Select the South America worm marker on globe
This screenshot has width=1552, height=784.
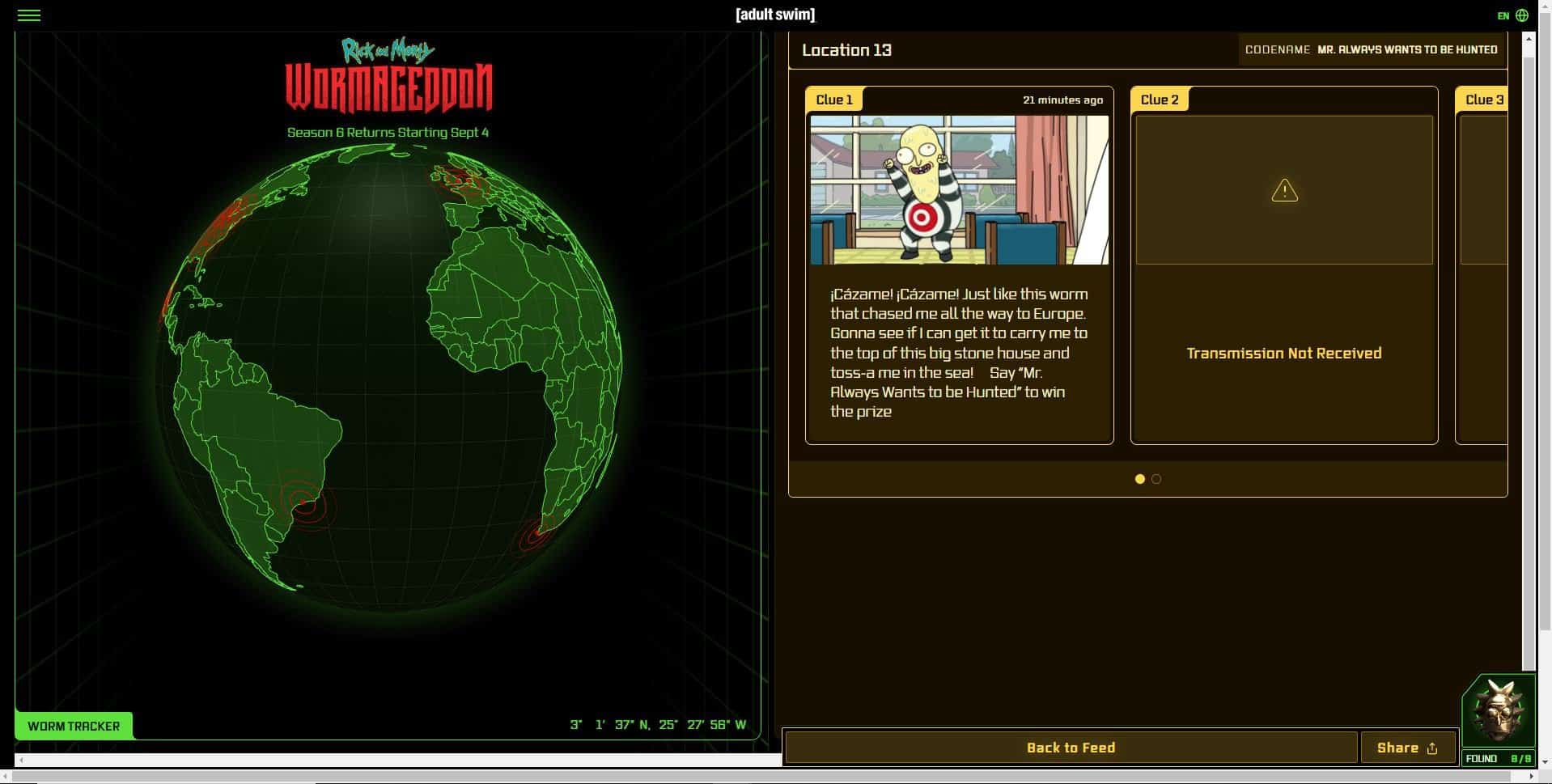click(x=303, y=502)
